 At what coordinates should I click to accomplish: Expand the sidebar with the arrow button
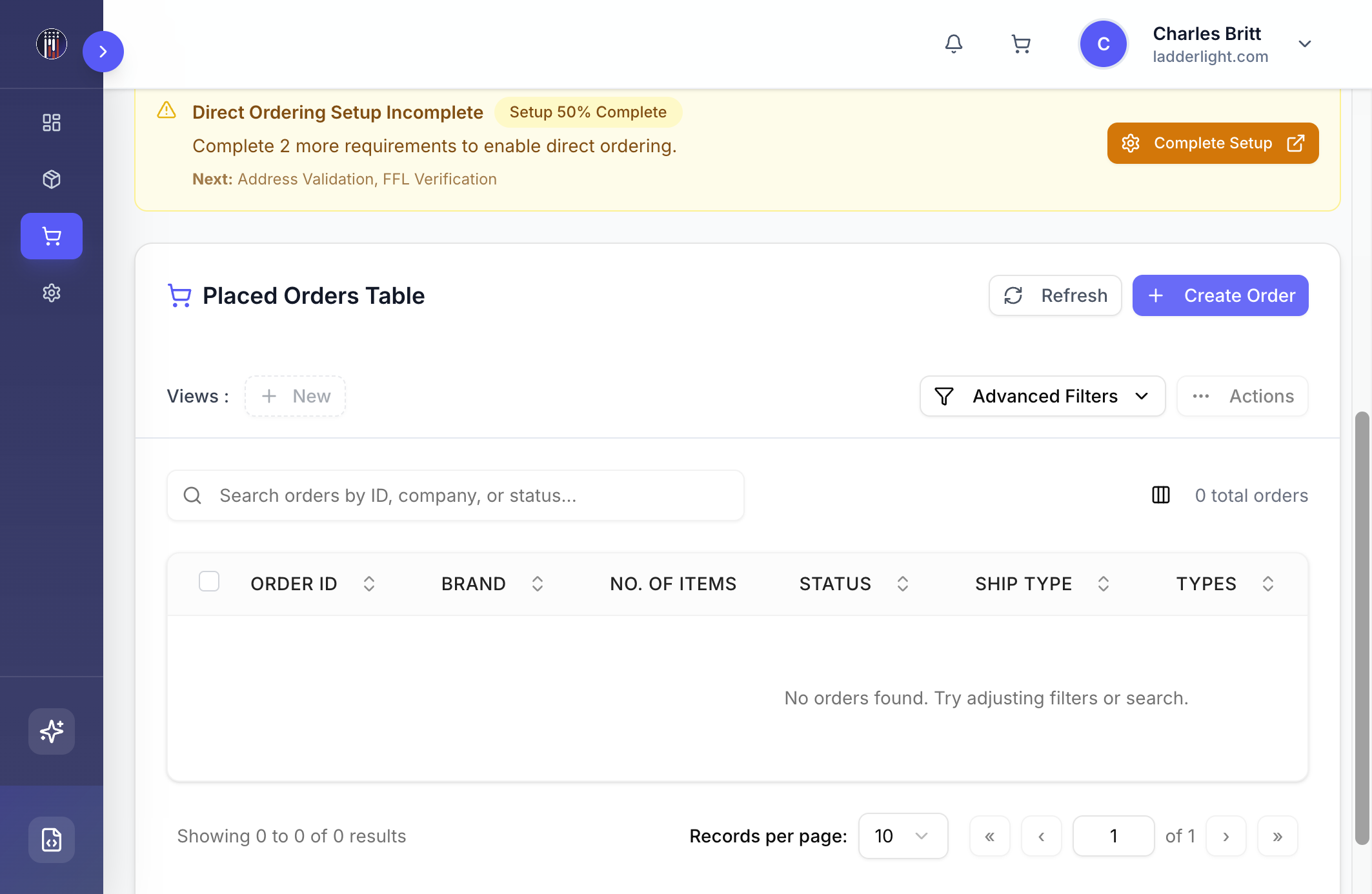click(x=103, y=52)
